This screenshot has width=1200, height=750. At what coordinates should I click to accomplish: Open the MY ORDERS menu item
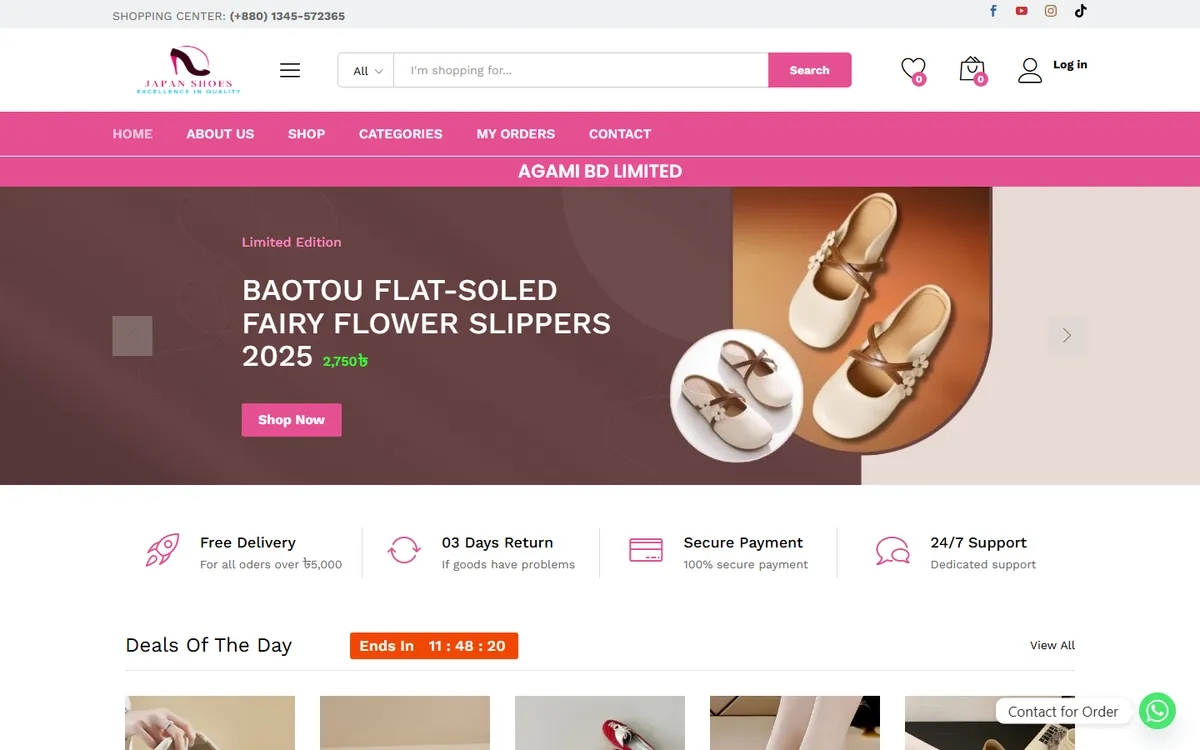[x=516, y=134]
